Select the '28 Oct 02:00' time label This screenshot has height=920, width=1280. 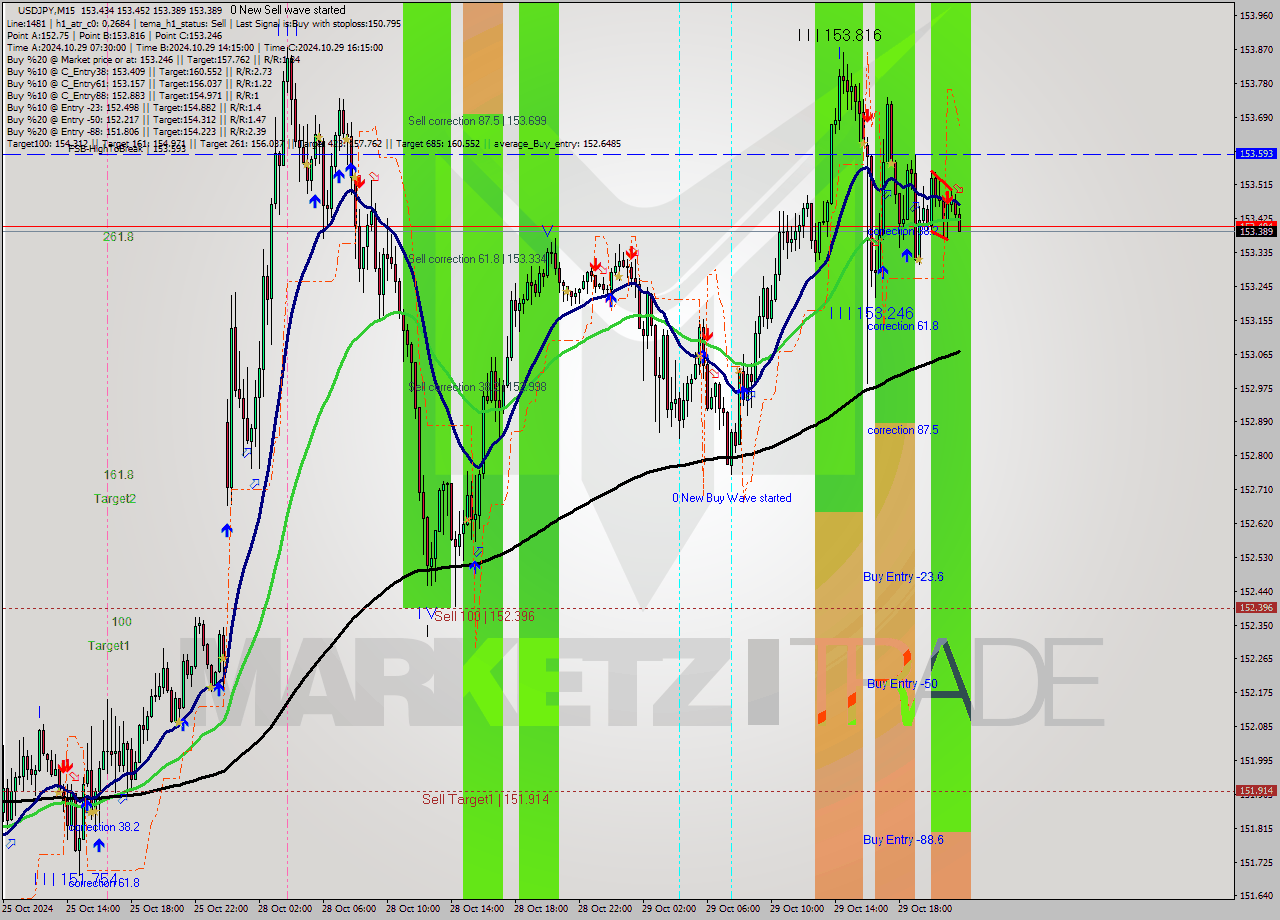(x=287, y=909)
